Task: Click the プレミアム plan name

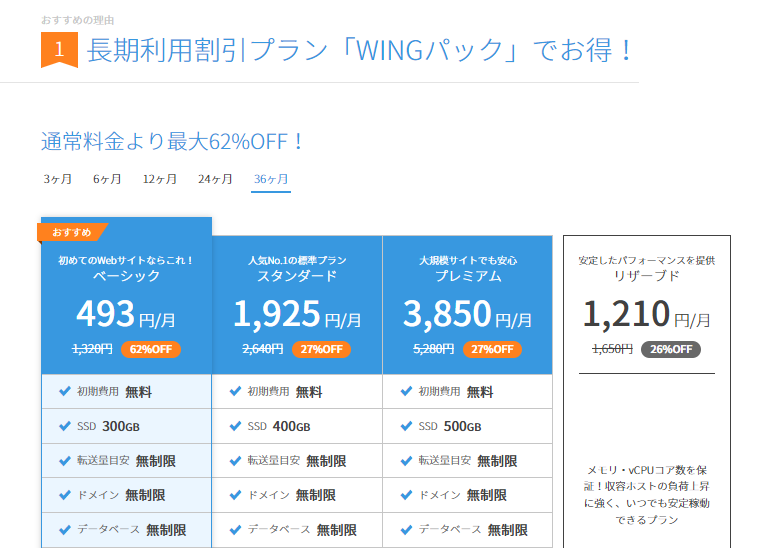Action: [468, 276]
